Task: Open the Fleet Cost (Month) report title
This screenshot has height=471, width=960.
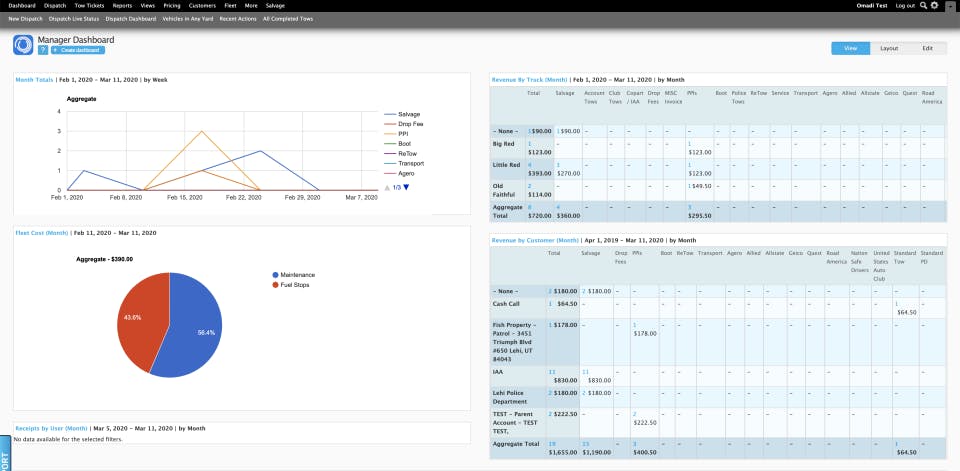Action: (42, 233)
